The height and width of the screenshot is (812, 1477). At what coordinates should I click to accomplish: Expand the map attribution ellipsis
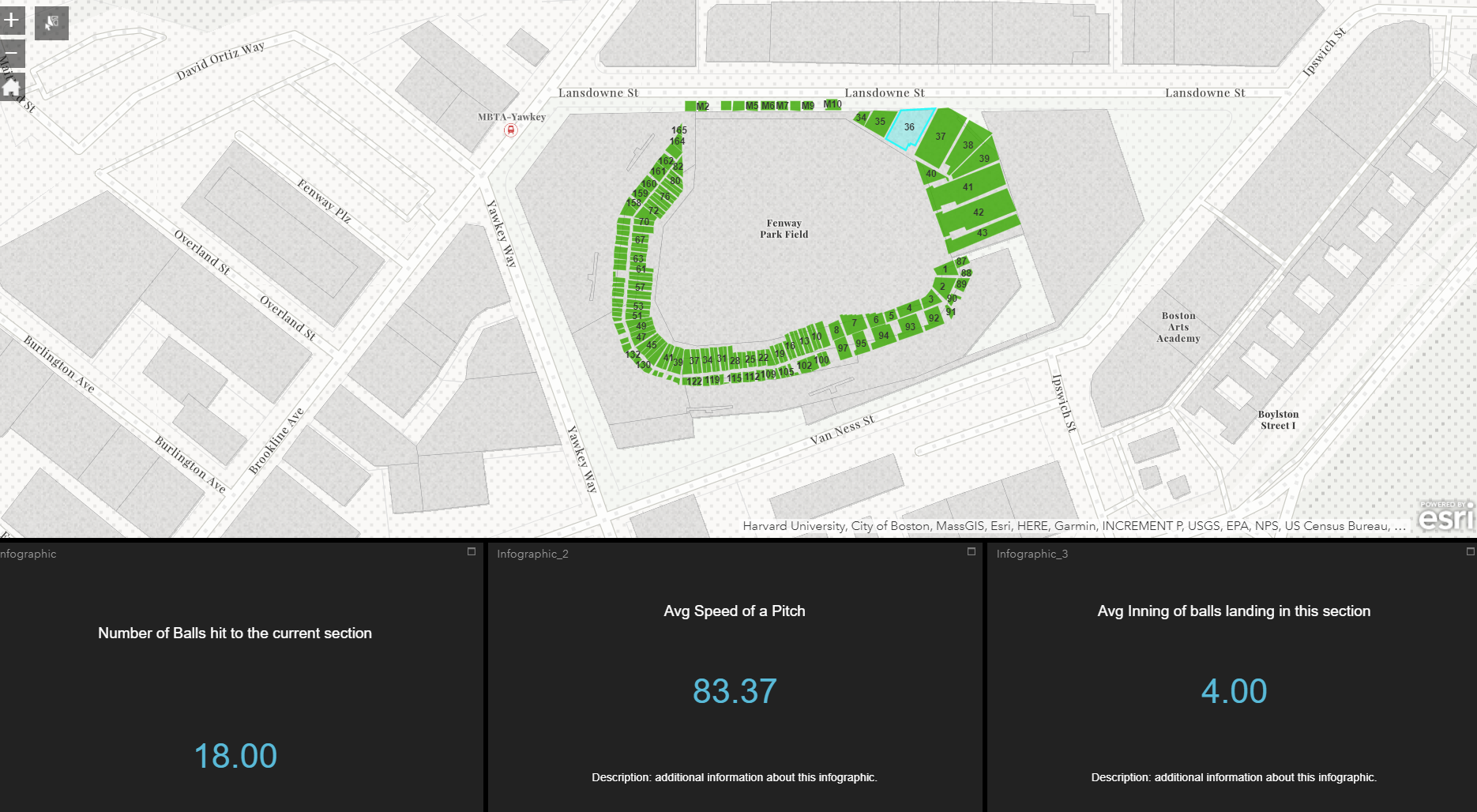tap(1400, 526)
